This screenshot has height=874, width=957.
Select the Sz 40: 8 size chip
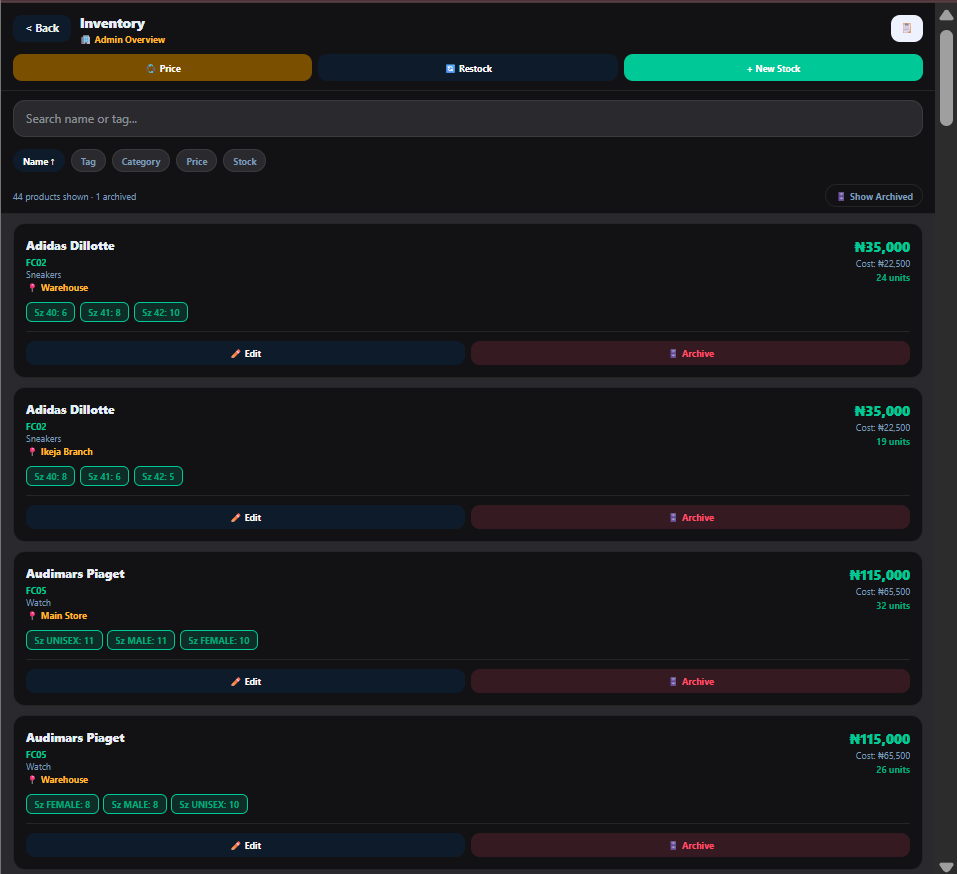[x=51, y=476]
